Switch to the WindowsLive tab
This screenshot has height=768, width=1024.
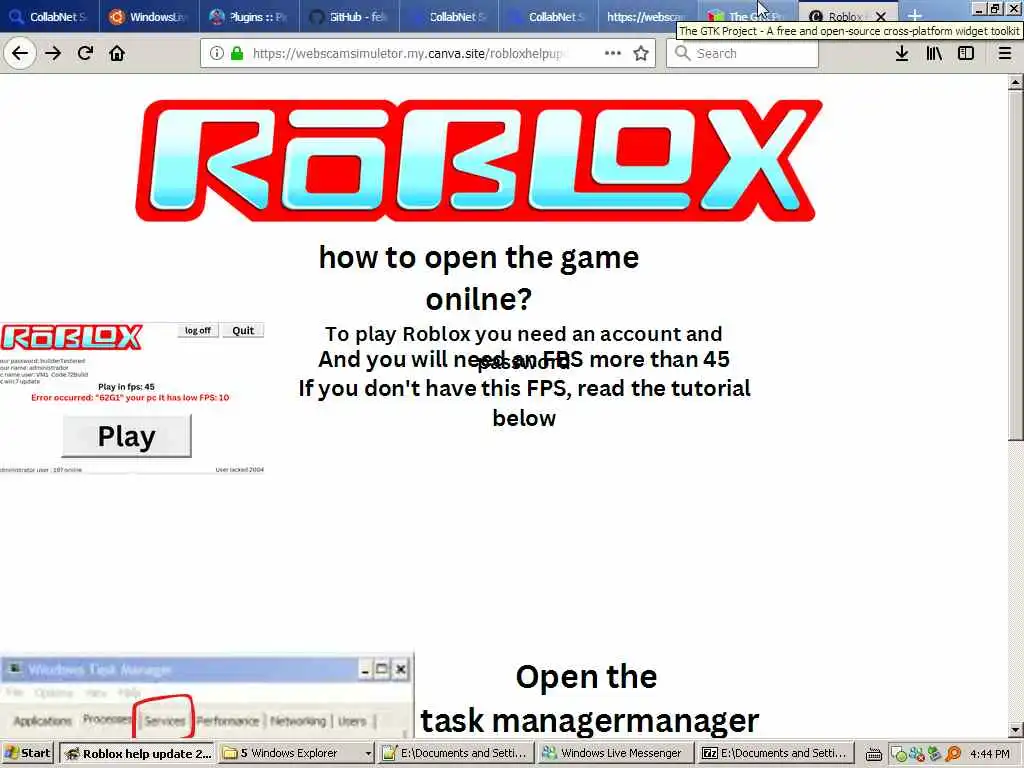coord(149,16)
